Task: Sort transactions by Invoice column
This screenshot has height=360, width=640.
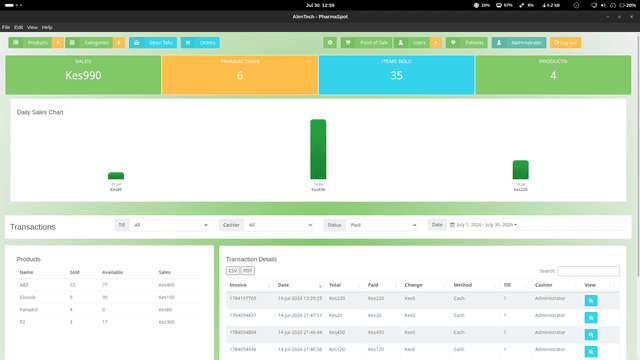Action: (250, 285)
